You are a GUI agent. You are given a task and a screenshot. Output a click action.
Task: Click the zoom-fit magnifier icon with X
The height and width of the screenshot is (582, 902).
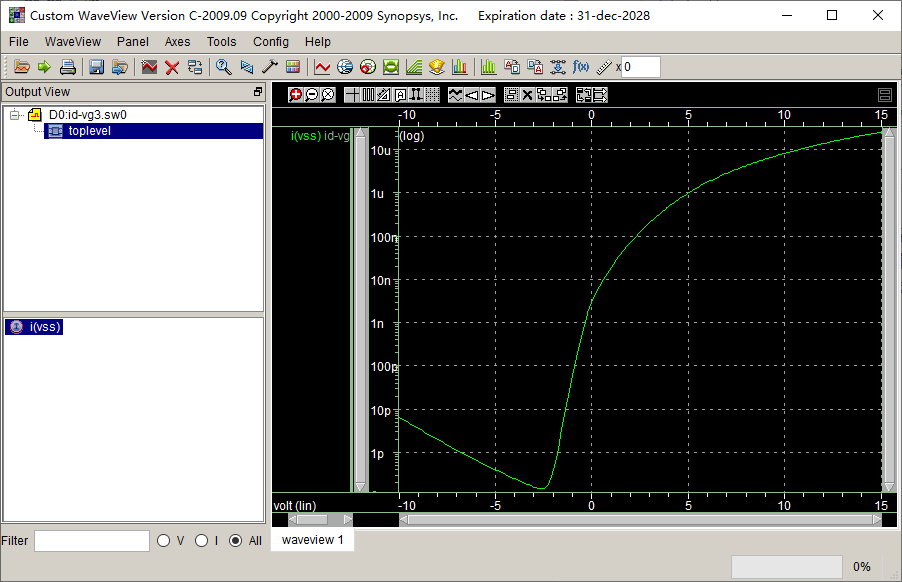coord(328,95)
